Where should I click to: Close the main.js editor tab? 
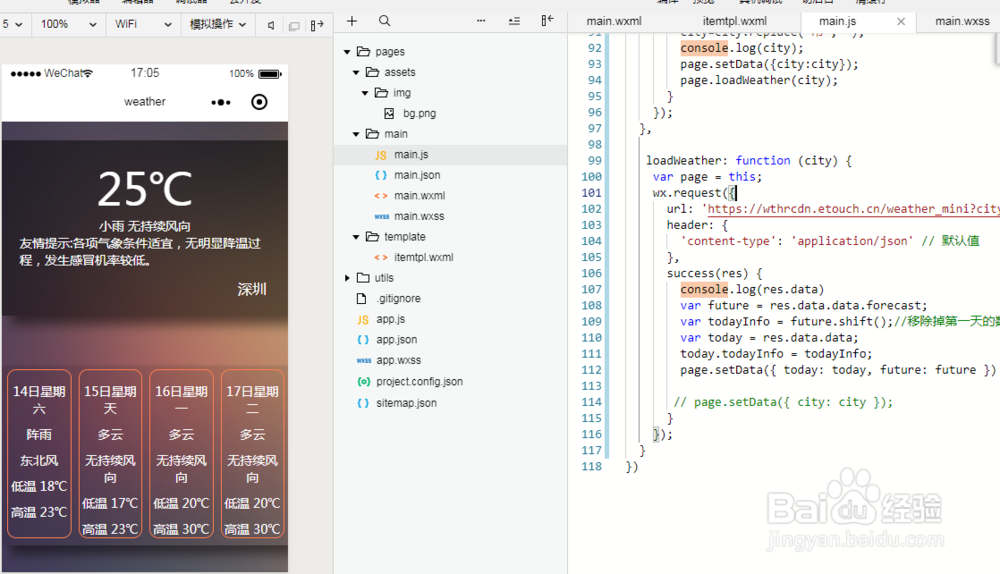pyautogui.click(x=901, y=21)
